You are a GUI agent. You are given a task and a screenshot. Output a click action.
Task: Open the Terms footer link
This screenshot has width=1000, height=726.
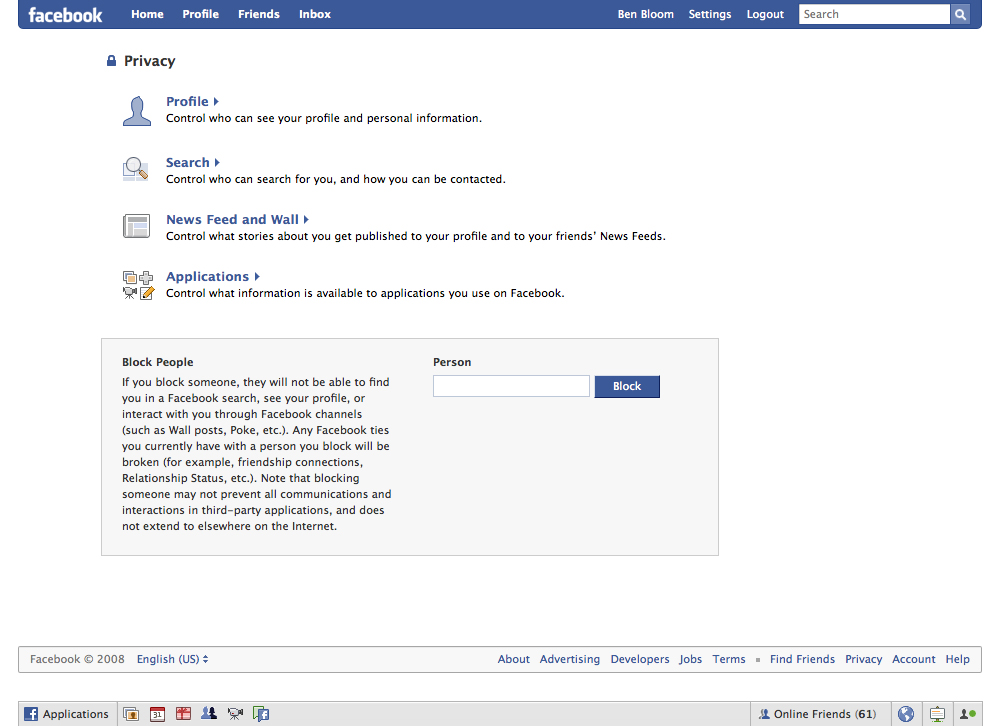729,659
